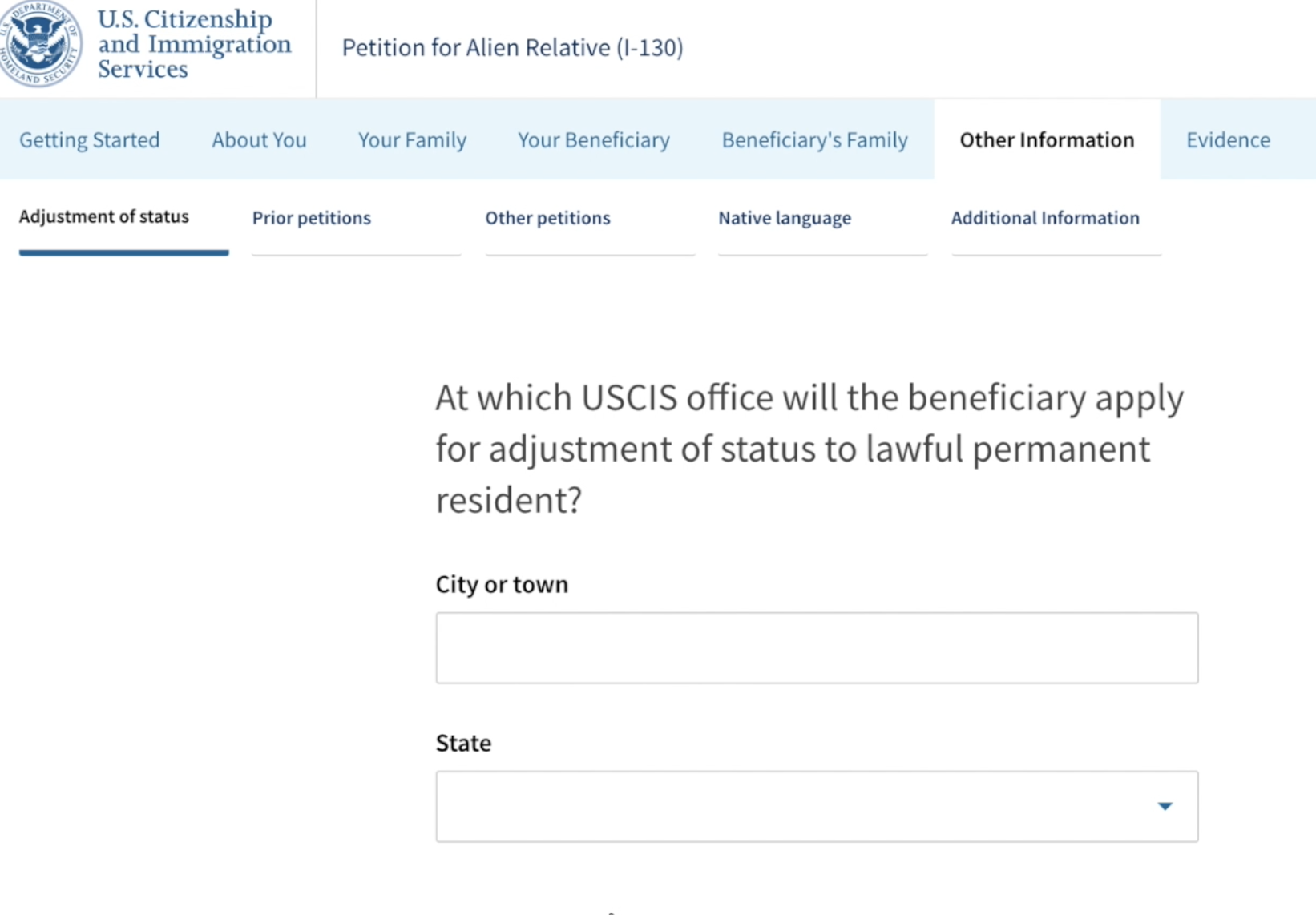Image resolution: width=1316 pixels, height=915 pixels.
Task: Click the U.S. Citizenship and Immigration Services title
Action: [194, 44]
